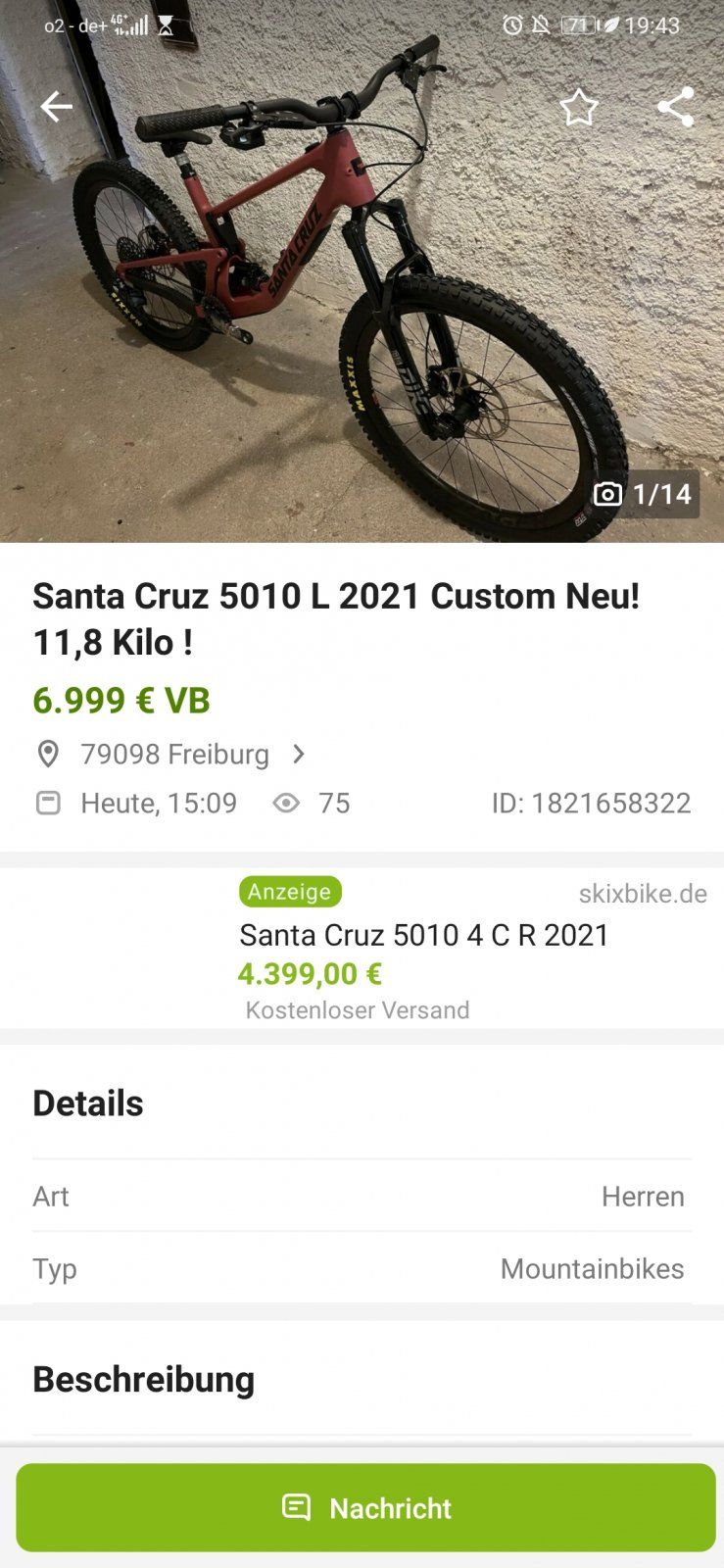Tap the back arrow icon
Image resolution: width=724 pixels, height=1568 pixels.
(57, 107)
